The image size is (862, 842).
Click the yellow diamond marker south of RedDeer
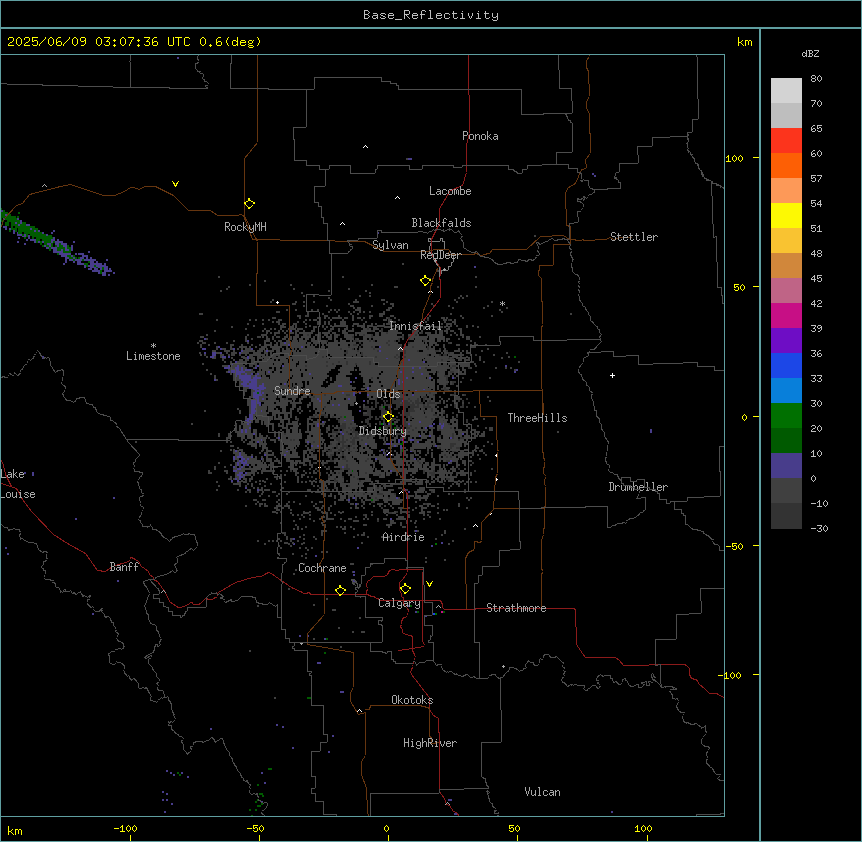[425, 281]
